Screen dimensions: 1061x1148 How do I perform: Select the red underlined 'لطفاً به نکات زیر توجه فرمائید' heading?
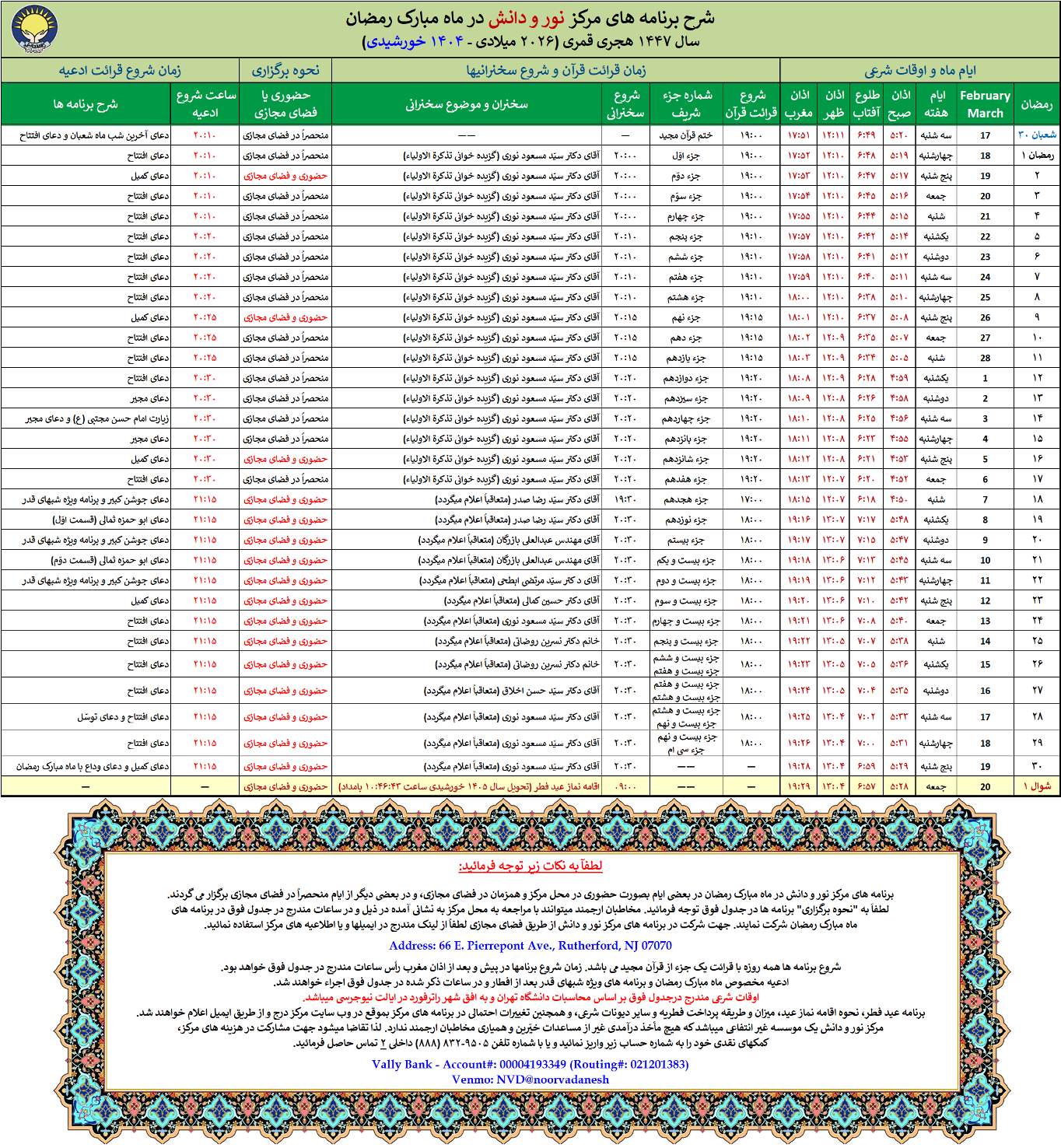530,866
